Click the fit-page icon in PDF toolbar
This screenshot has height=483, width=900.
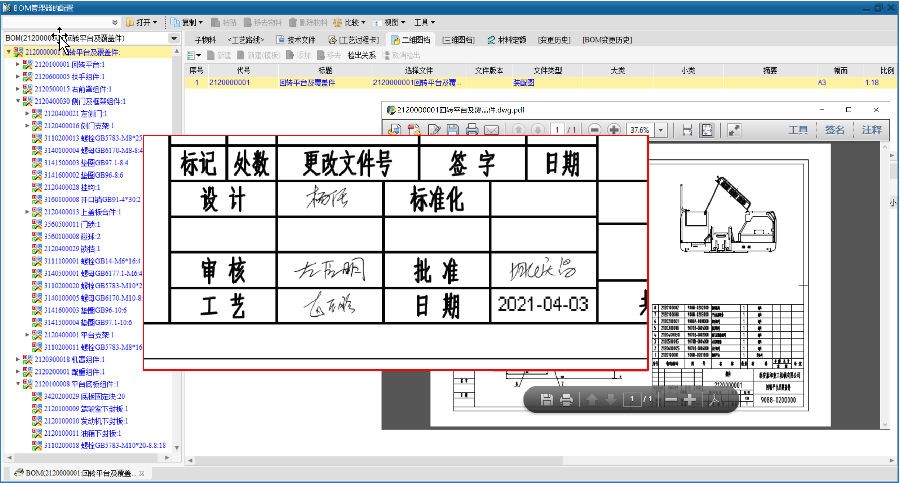707,130
